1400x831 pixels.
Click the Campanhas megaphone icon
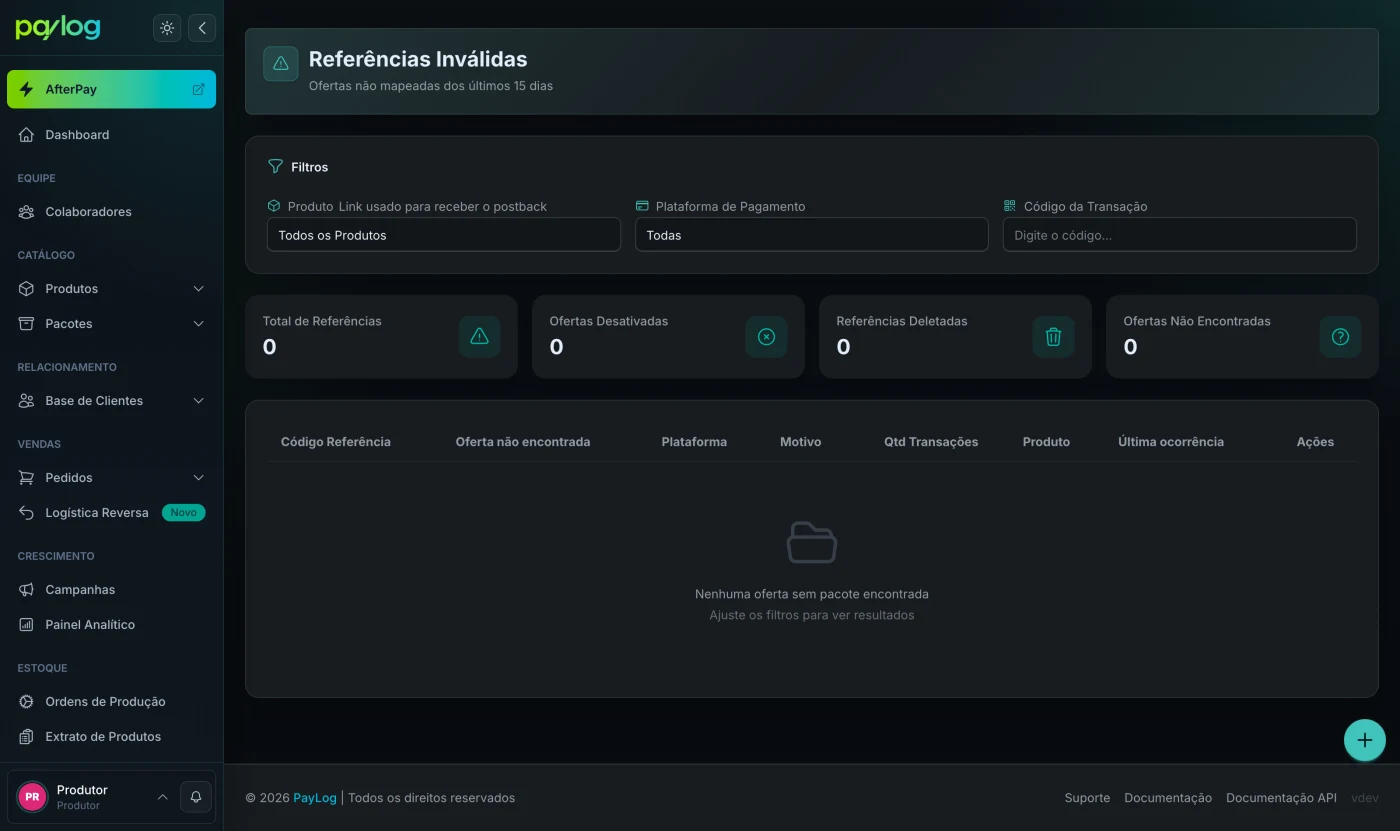coord(26,590)
